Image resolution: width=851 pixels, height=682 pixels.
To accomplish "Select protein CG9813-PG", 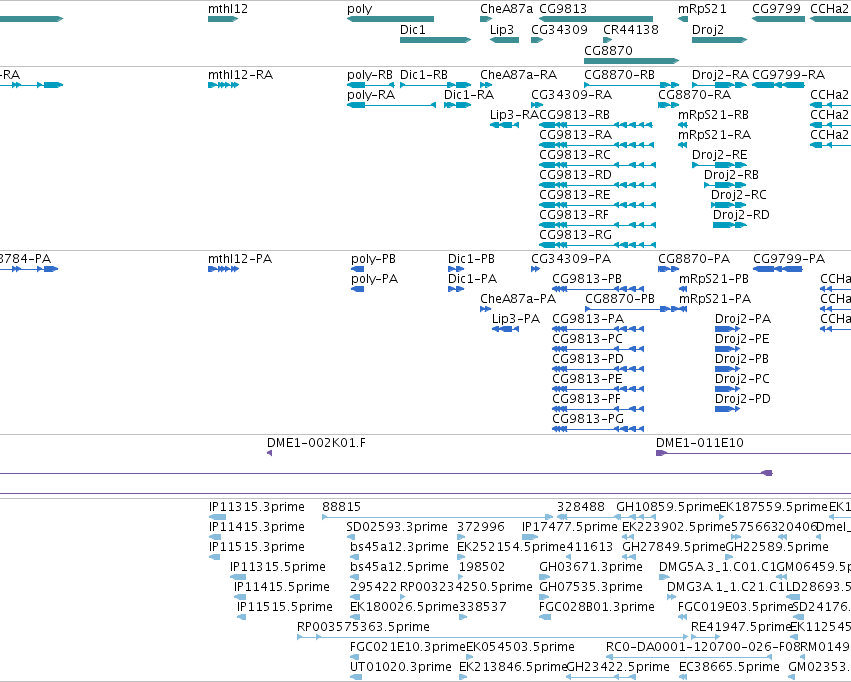I will click(588, 419).
